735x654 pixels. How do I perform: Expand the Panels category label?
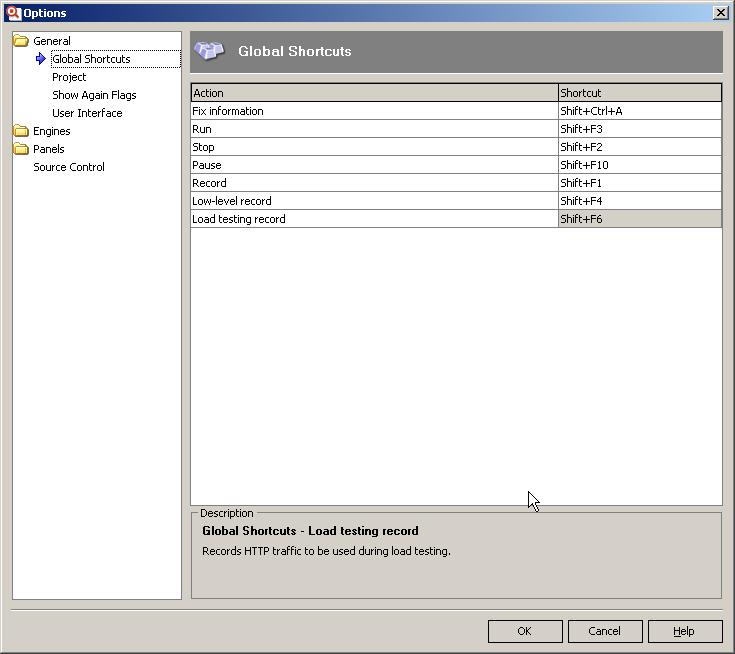[49, 149]
